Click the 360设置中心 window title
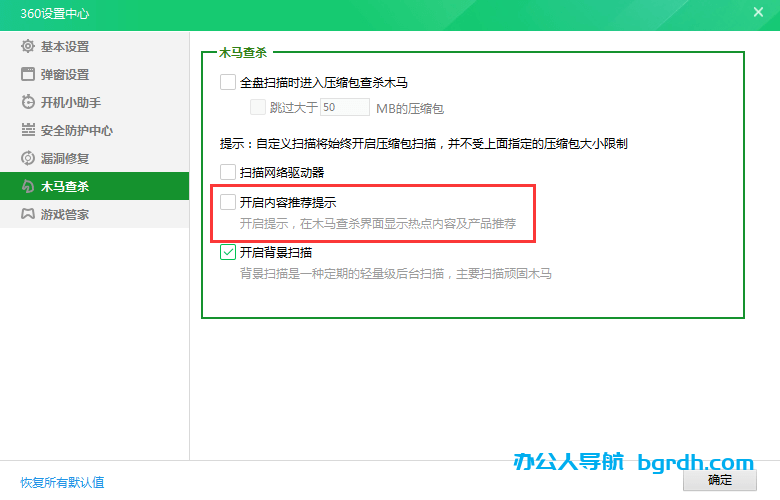The width and height of the screenshot is (780, 500). point(55,13)
